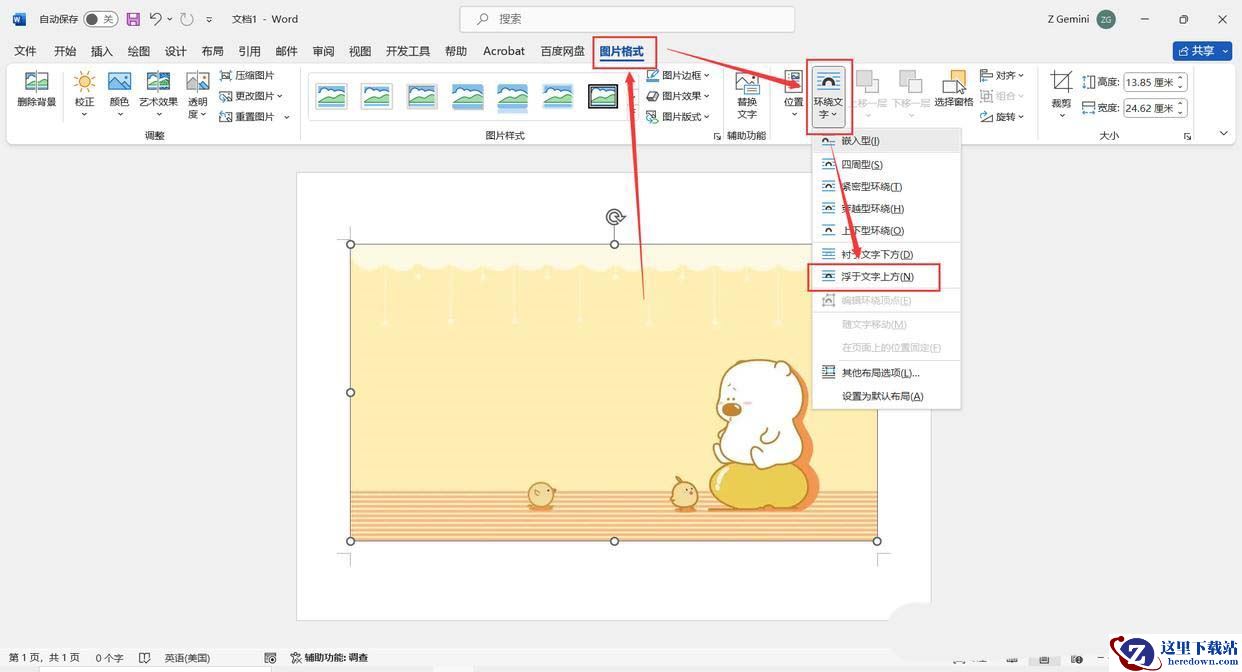Viewport: 1242px width, 672px height.
Task: Click the ZG account avatar
Action: [1106, 19]
